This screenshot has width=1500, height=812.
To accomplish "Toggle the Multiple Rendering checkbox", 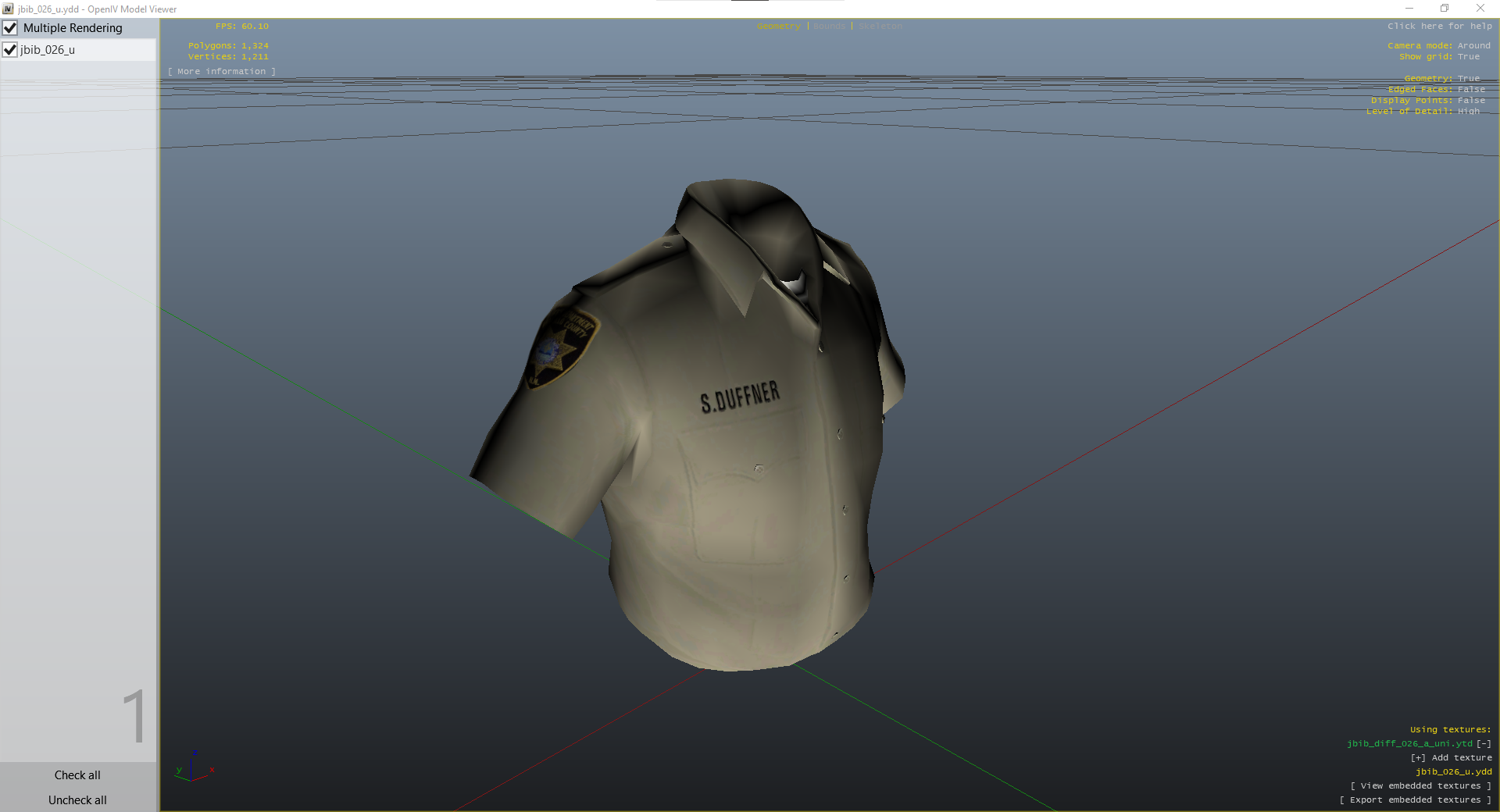I will (x=10, y=28).
